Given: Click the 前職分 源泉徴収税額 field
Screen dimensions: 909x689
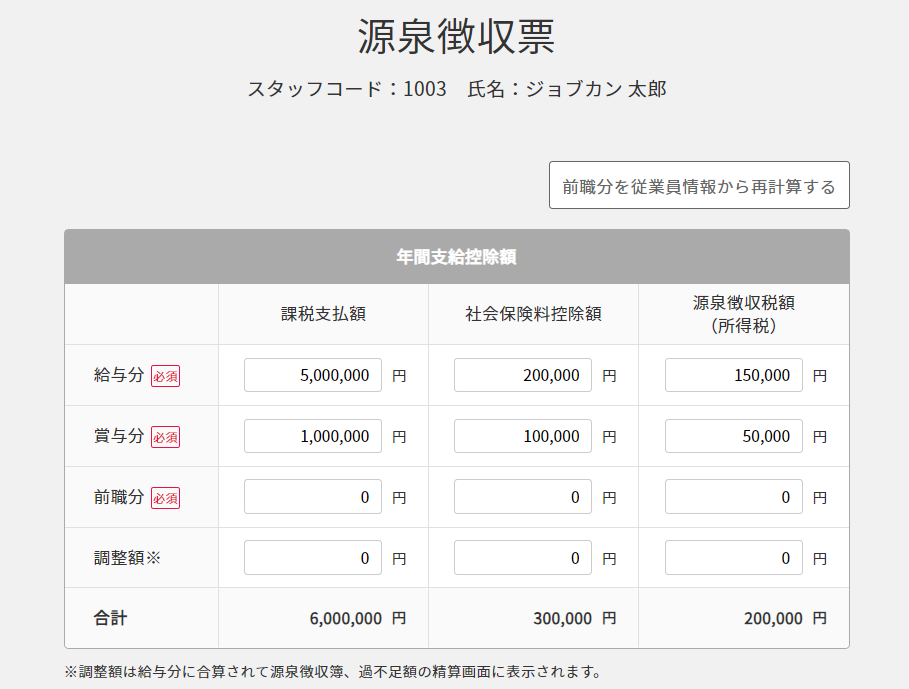Looking at the screenshot, I should click(733, 497).
